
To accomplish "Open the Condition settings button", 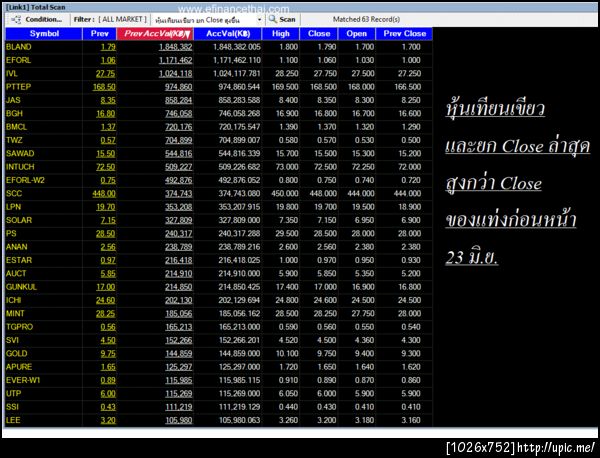I will click(x=37, y=20).
